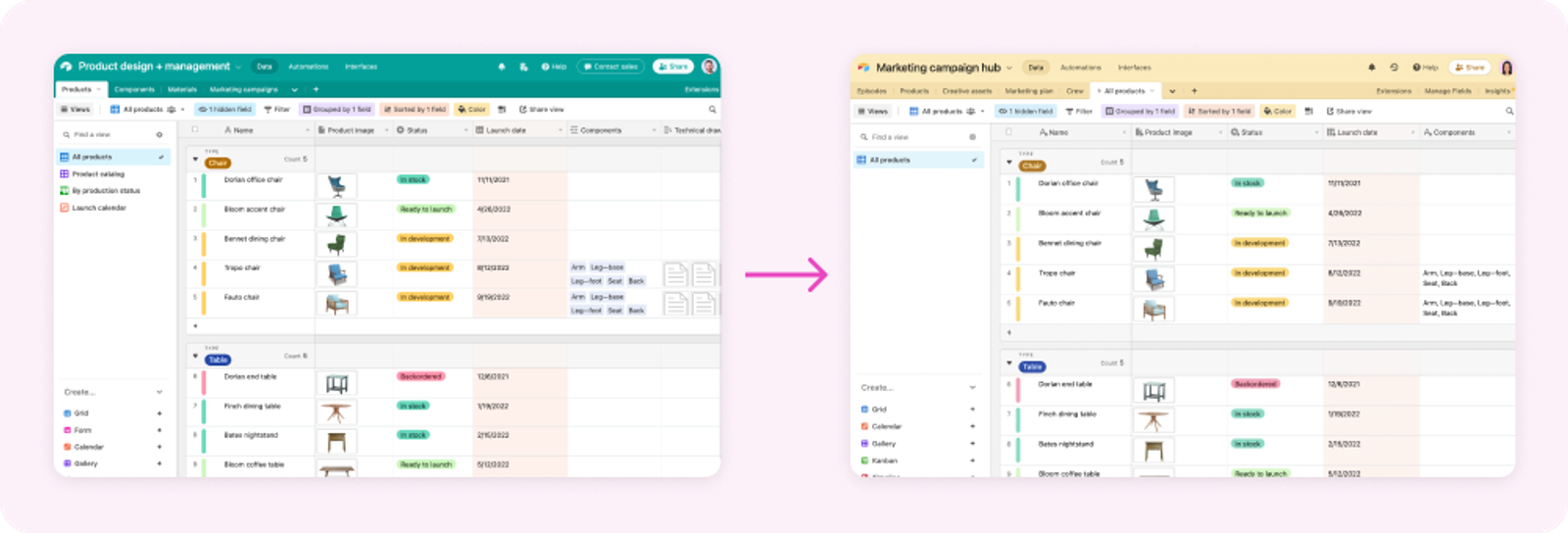Open Launch date column dropdown in Marketing hub
Screen dimensions: 1568x533
point(1411,132)
